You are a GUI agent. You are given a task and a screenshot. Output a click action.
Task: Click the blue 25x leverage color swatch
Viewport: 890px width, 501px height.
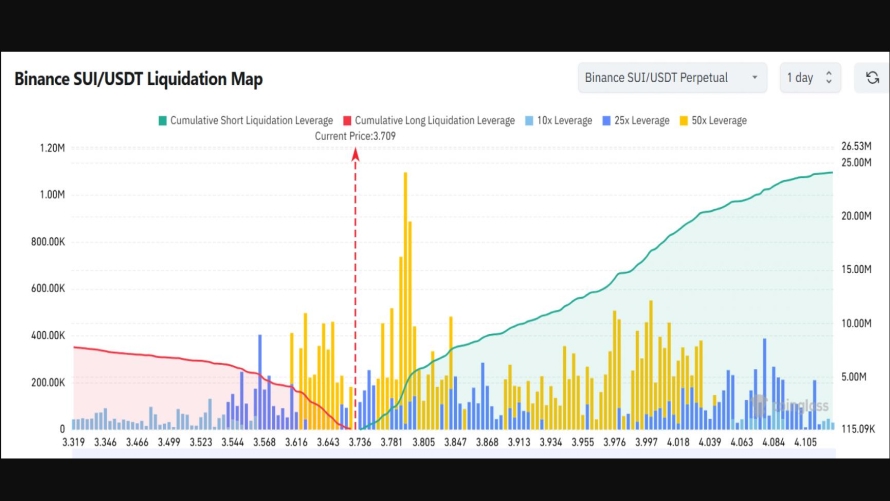606,120
